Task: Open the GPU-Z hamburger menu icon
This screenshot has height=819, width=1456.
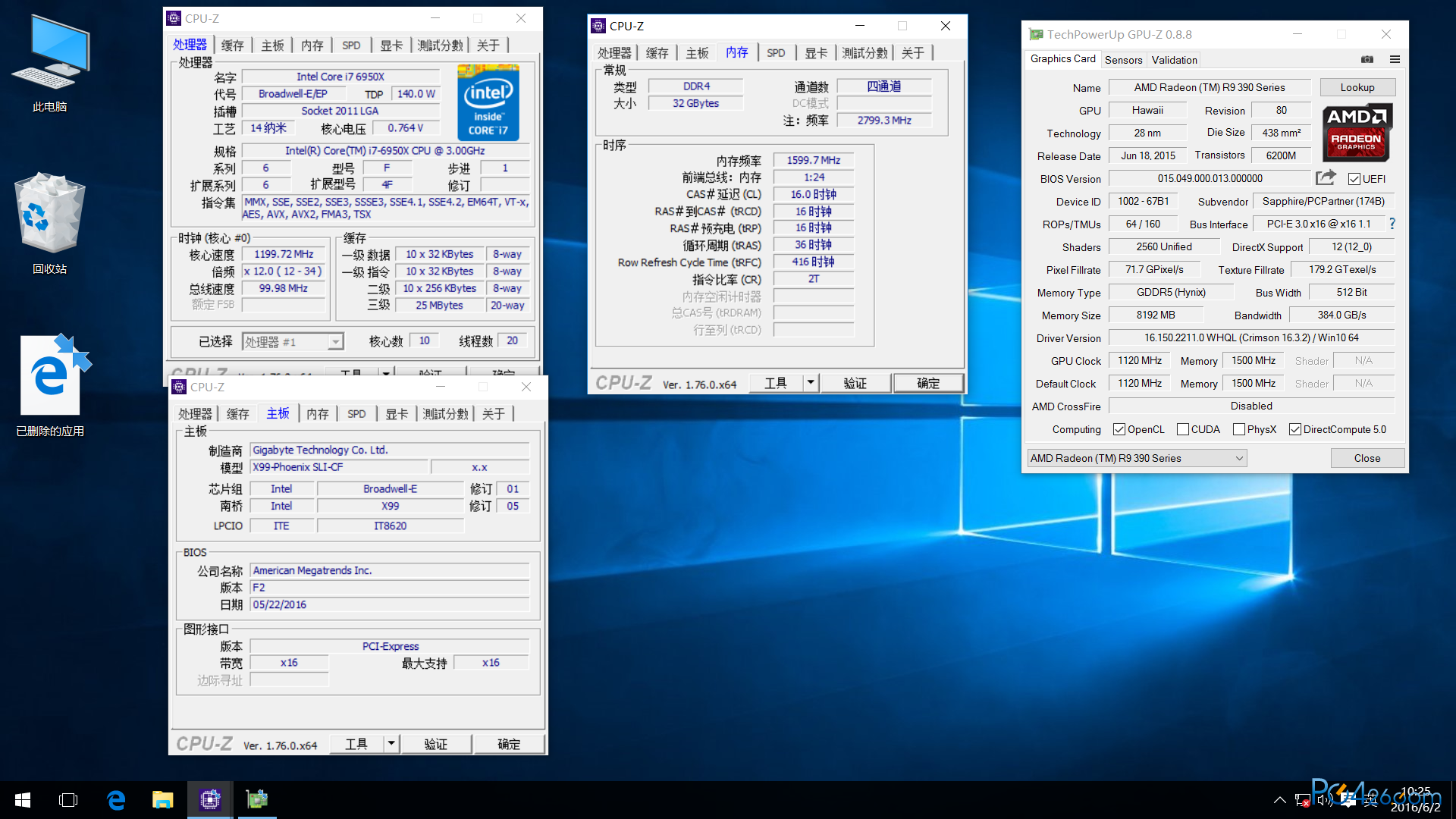Action: click(x=1395, y=59)
